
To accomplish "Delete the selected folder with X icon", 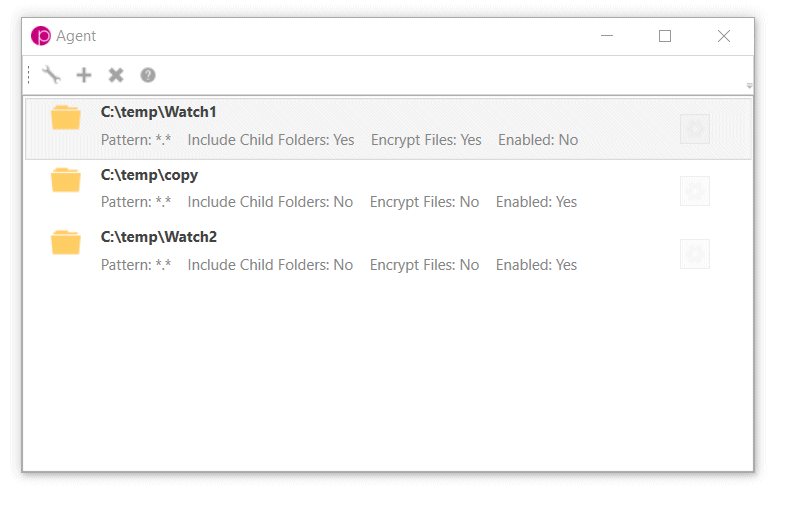I will click(x=116, y=75).
